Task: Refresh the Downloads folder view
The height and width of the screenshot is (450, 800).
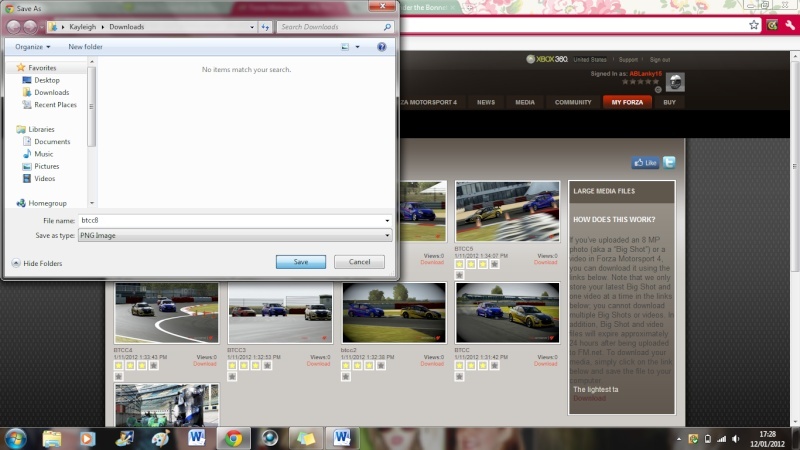Action: tap(265, 27)
